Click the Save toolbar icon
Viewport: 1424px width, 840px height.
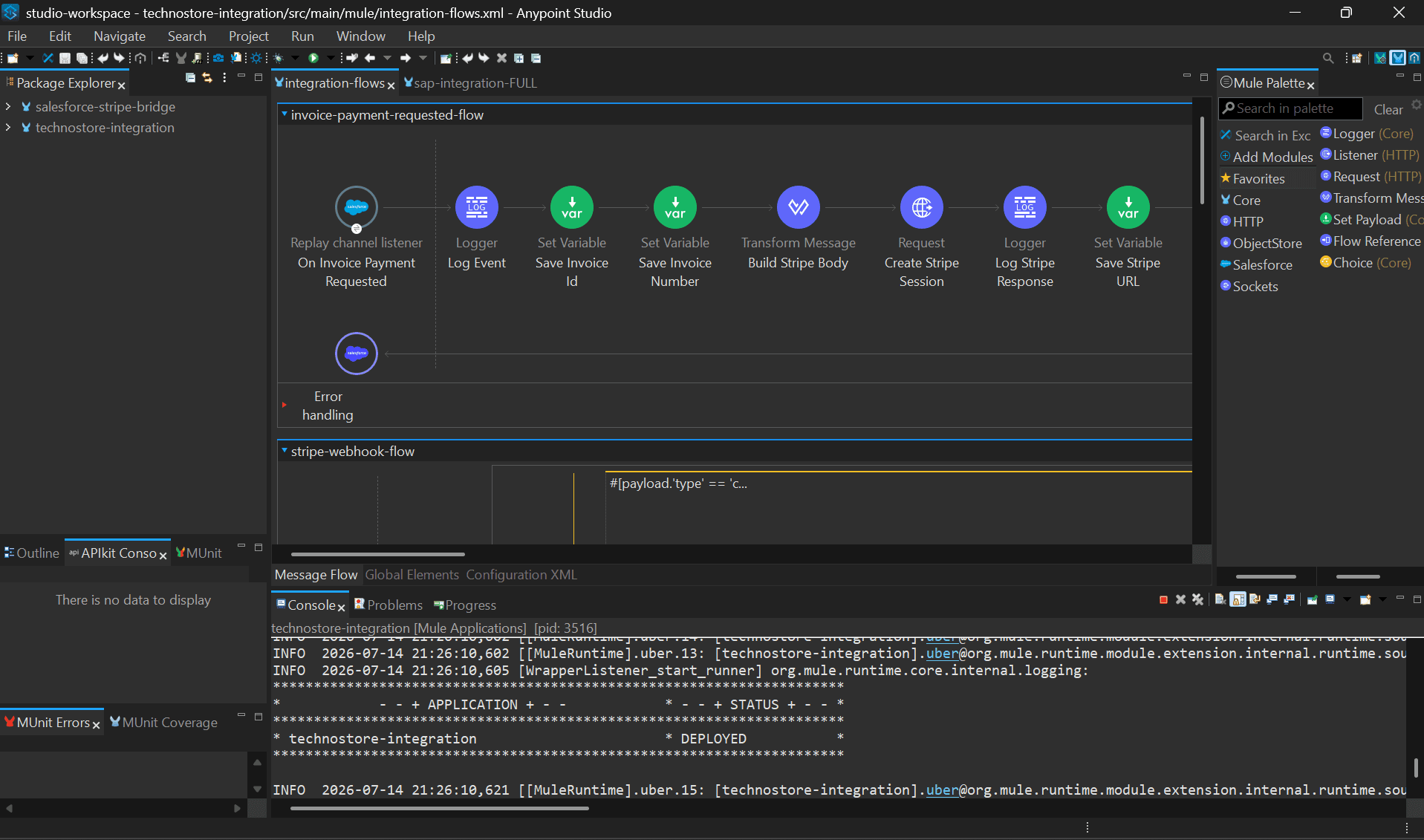pyautogui.click(x=65, y=58)
